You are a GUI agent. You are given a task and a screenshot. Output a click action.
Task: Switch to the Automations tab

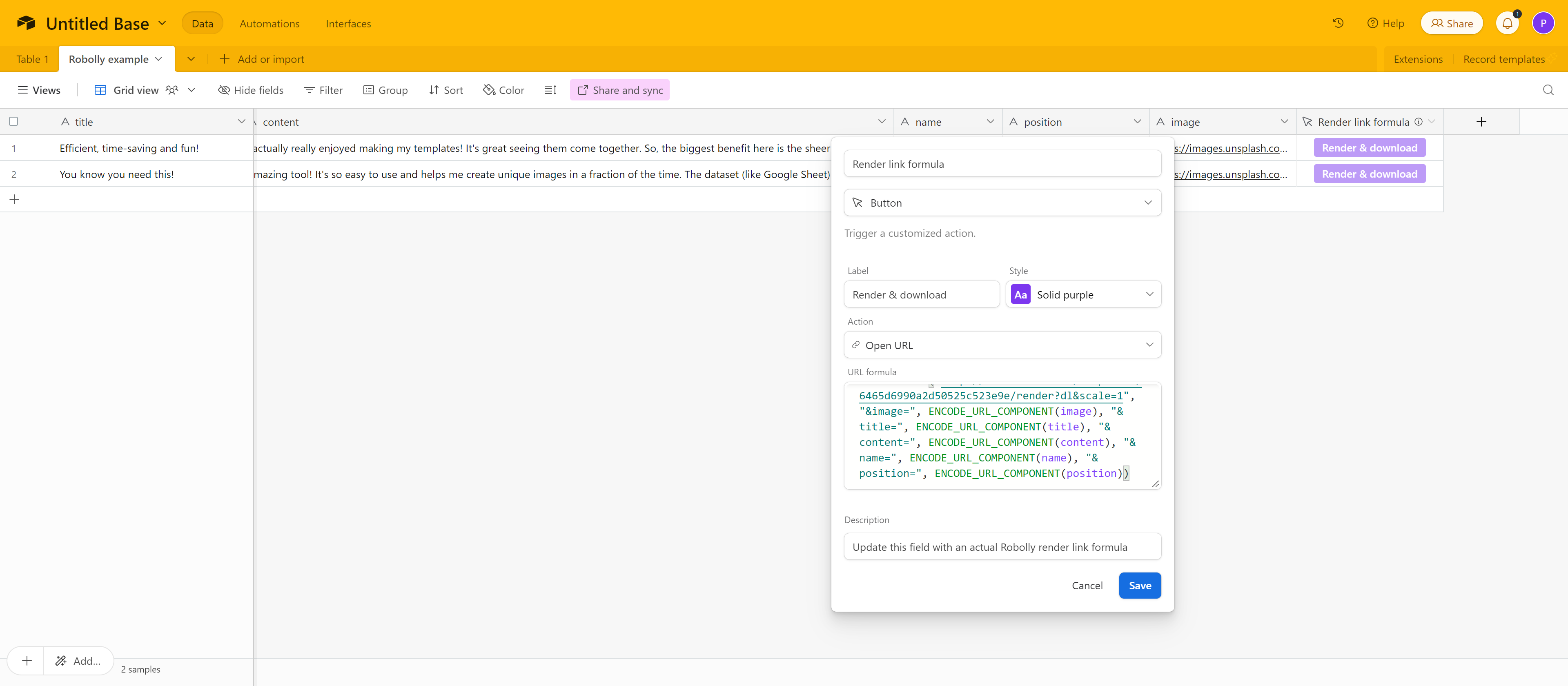pyautogui.click(x=269, y=23)
